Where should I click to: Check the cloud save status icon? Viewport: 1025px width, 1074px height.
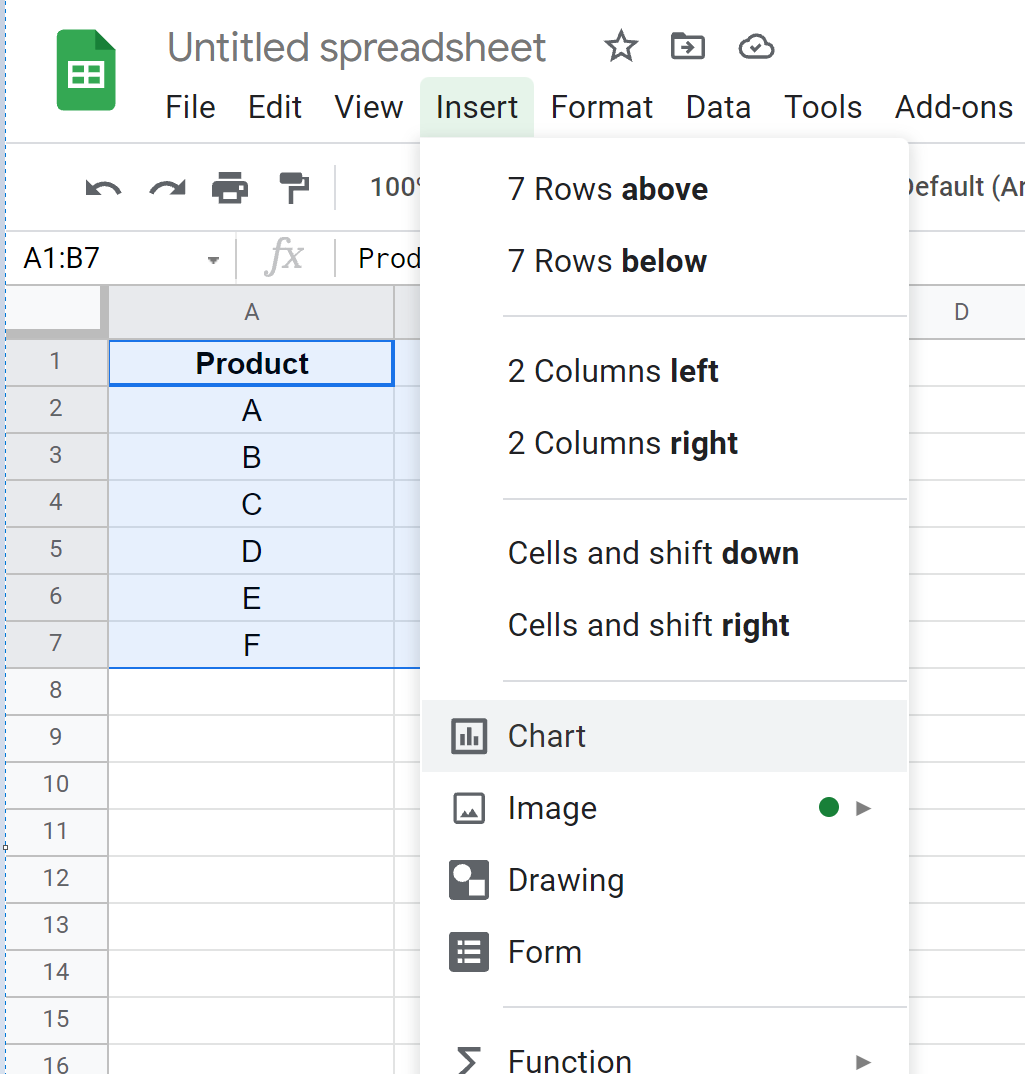(x=756, y=47)
